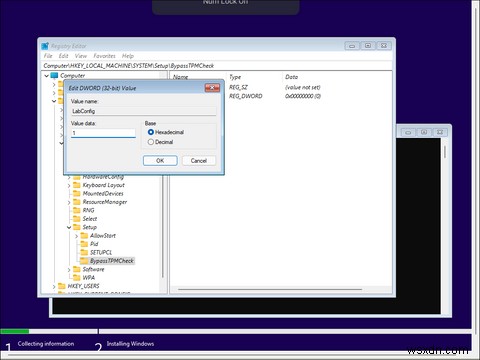Click the horizontal scrollbar in values pane
The height and width of the screenshot is (360, 480).
[270, 289]
